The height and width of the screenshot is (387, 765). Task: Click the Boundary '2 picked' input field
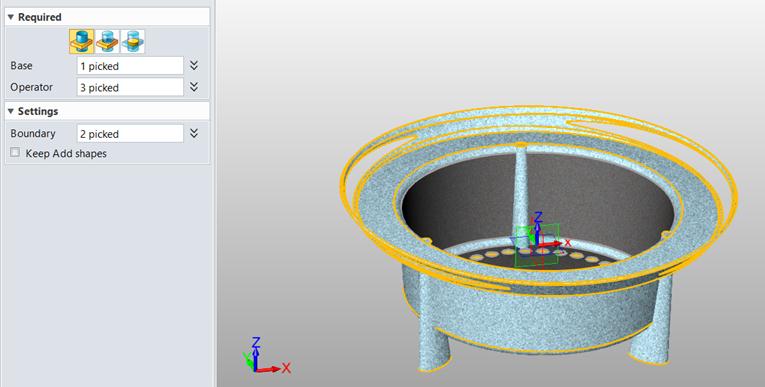pos(130,134)
